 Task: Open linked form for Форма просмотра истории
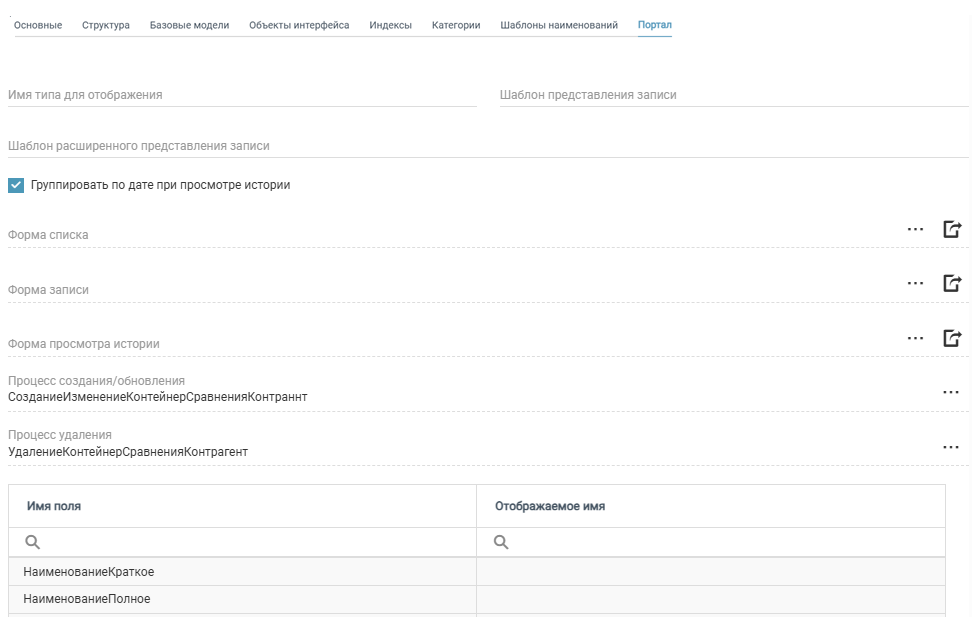(952, 338)
